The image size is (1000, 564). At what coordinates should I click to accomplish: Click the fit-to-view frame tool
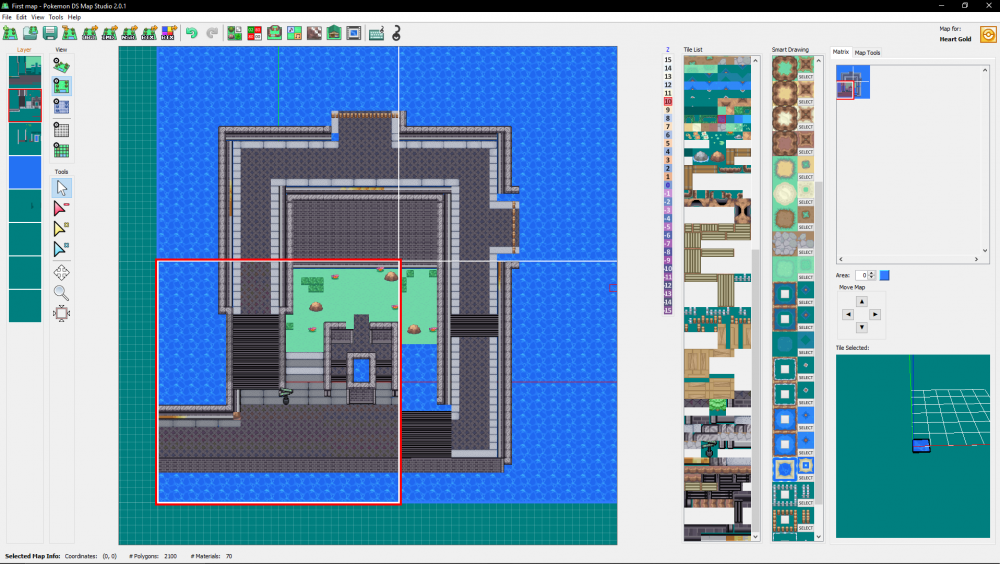[x=61, y=313]
